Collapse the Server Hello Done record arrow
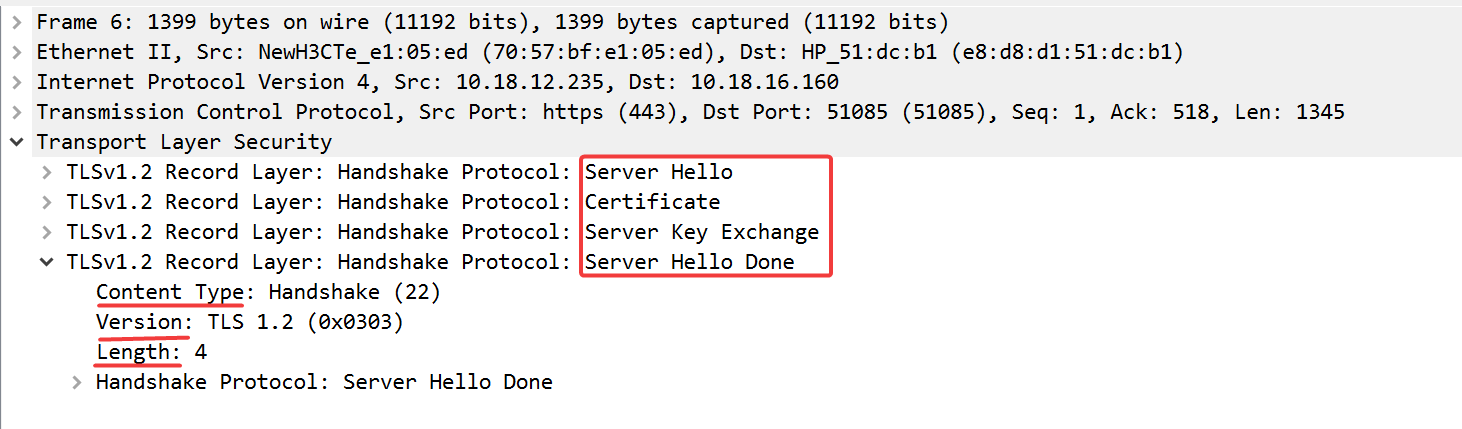Viewport: 1462px width, 429px height. [x=46, y=262]
